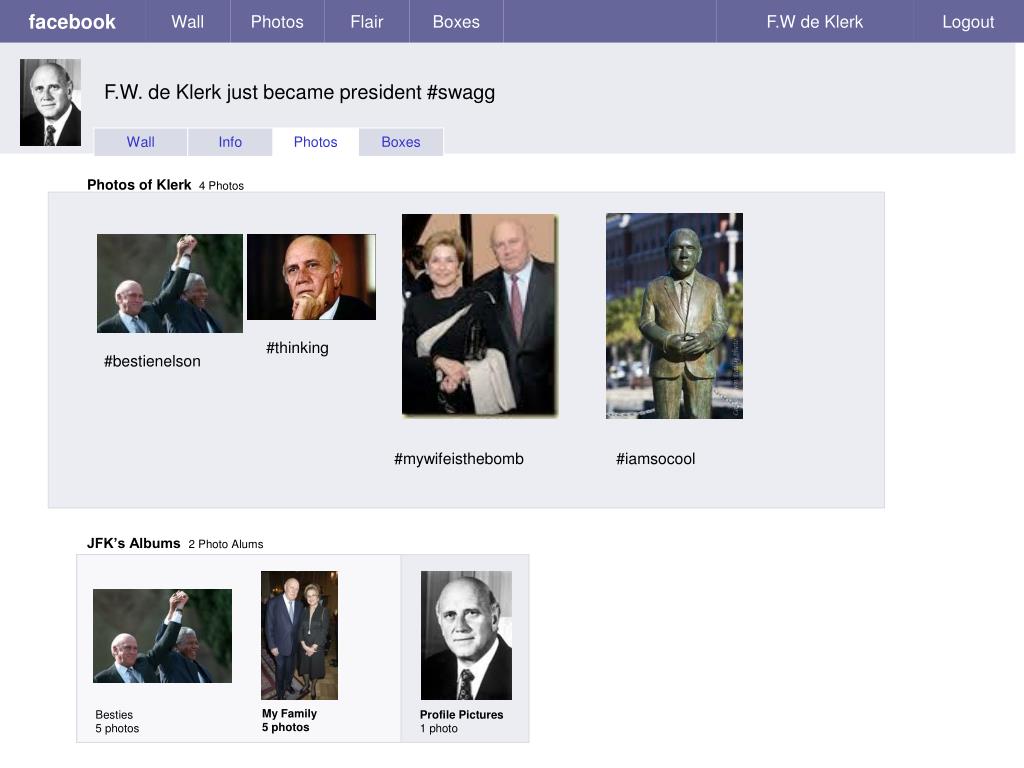This screenshot has height=768, width=1024.
Task: Click the Profile Pictures album title
Action: tap(461, 714)
